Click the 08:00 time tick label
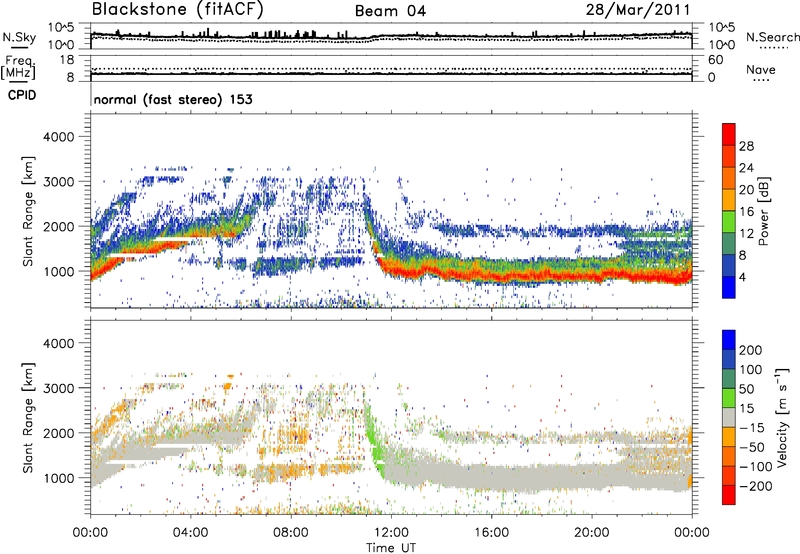 click(291, 533)
